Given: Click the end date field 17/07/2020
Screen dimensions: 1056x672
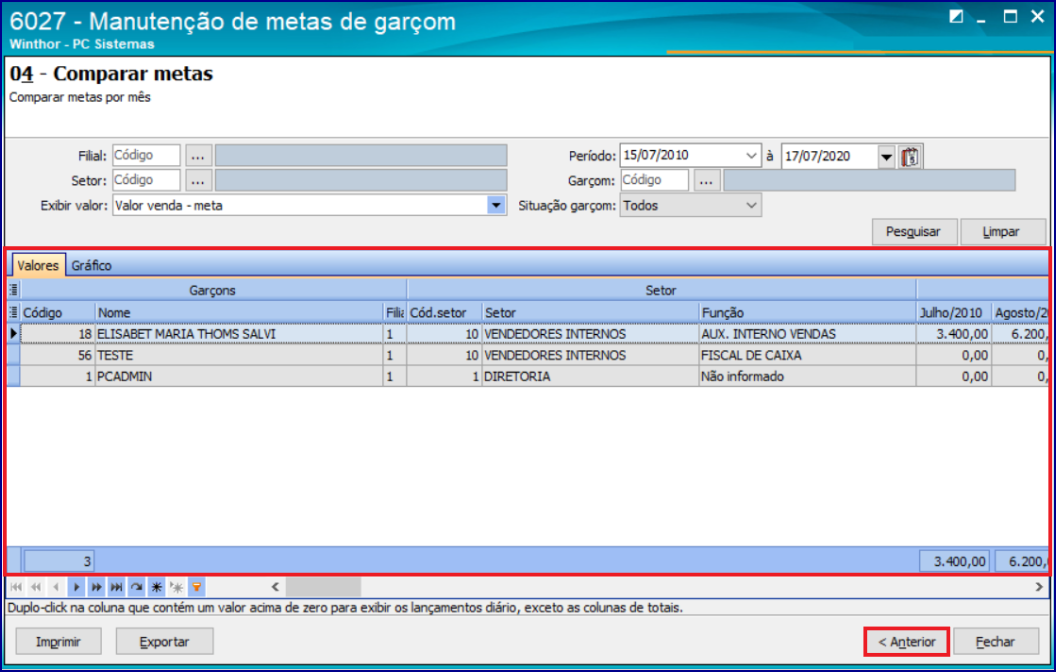Looking at the screenshot, I should 830,157.
